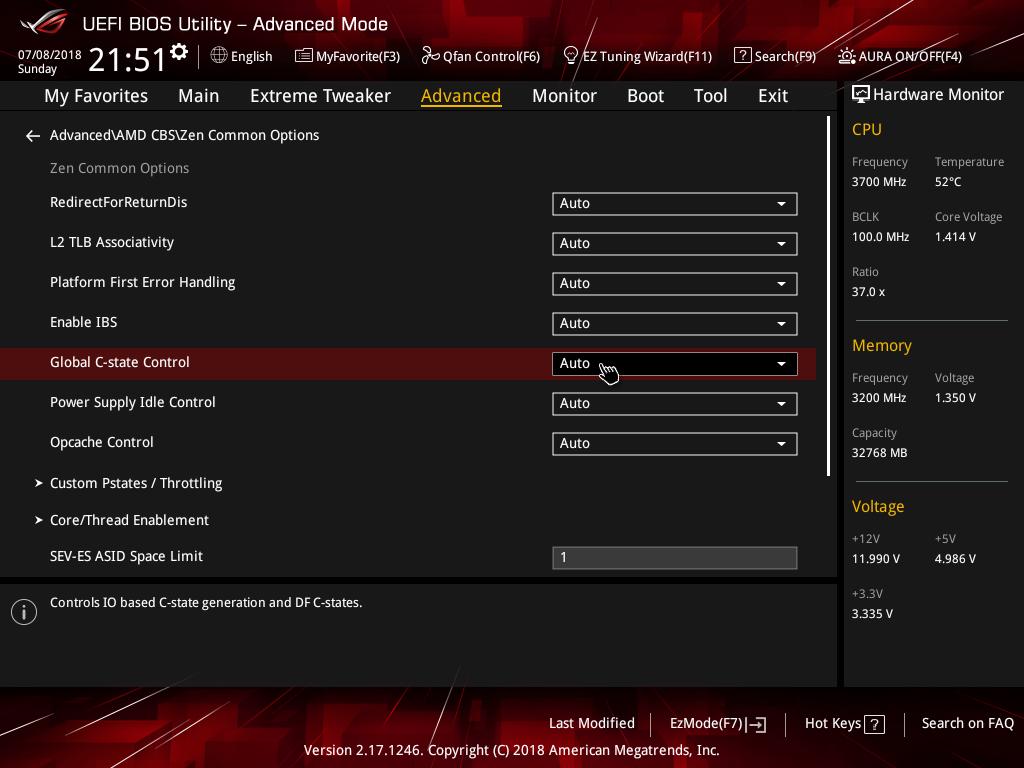Open Enable IBS dropdown
1024x768 pixels.
[x=675, y=323]
